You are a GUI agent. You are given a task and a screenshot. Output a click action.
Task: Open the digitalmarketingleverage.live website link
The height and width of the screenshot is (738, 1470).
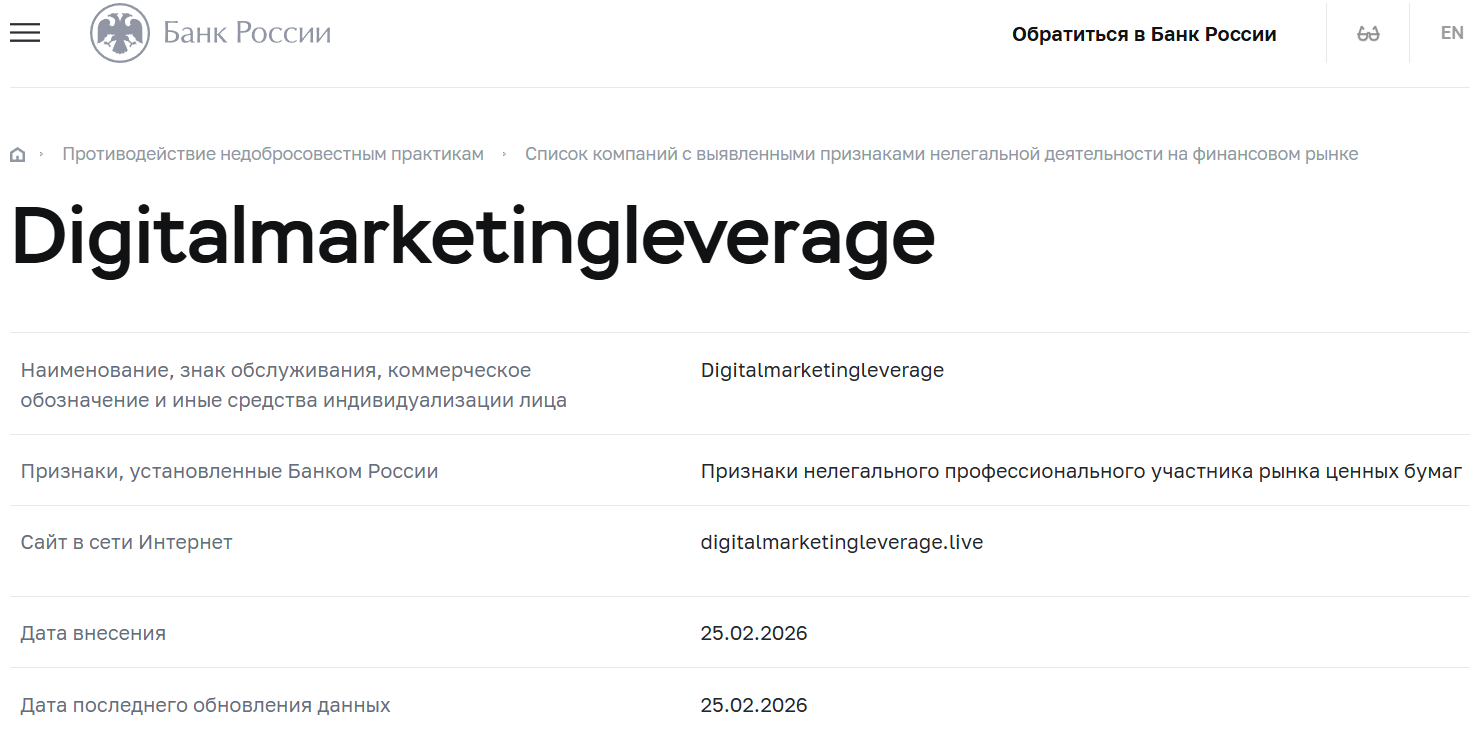coord(841,541)
